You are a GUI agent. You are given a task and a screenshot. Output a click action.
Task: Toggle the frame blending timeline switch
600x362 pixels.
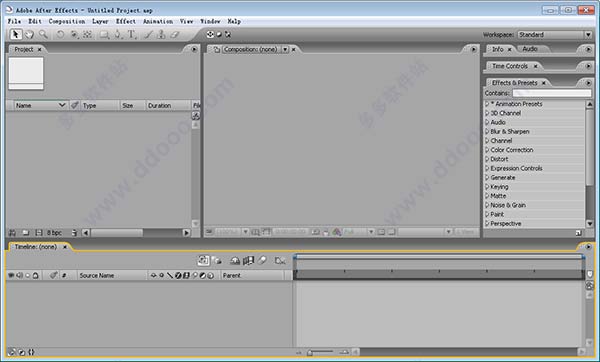pyautogui.click(x=248, y=261)
